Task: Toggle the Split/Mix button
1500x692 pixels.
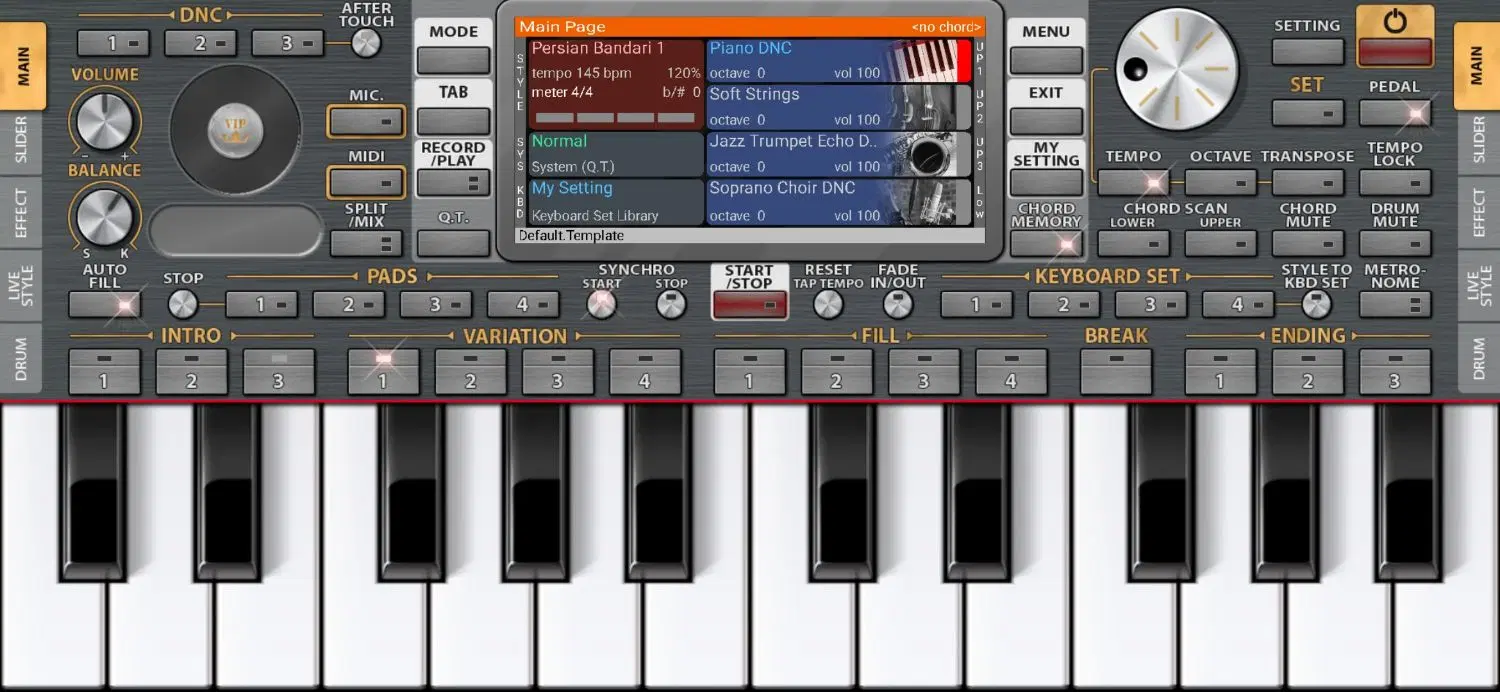Action: coord(366,243)
